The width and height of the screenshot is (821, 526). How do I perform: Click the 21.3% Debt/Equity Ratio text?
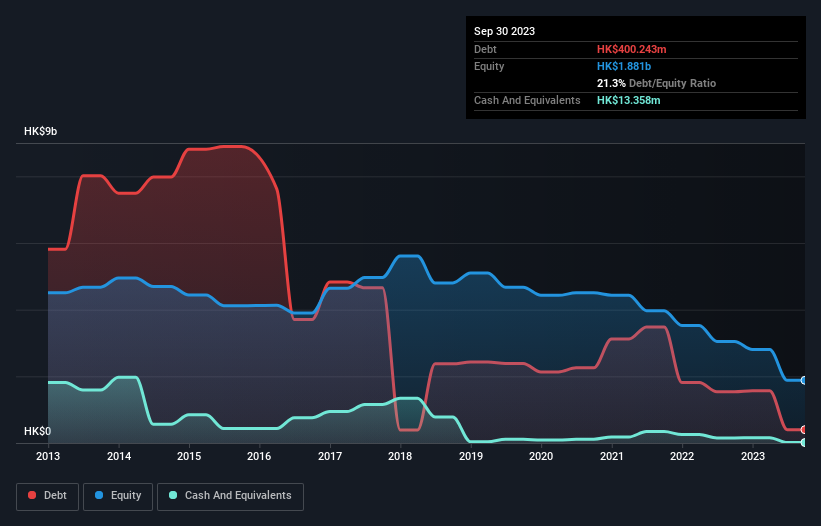coord(656,83)
